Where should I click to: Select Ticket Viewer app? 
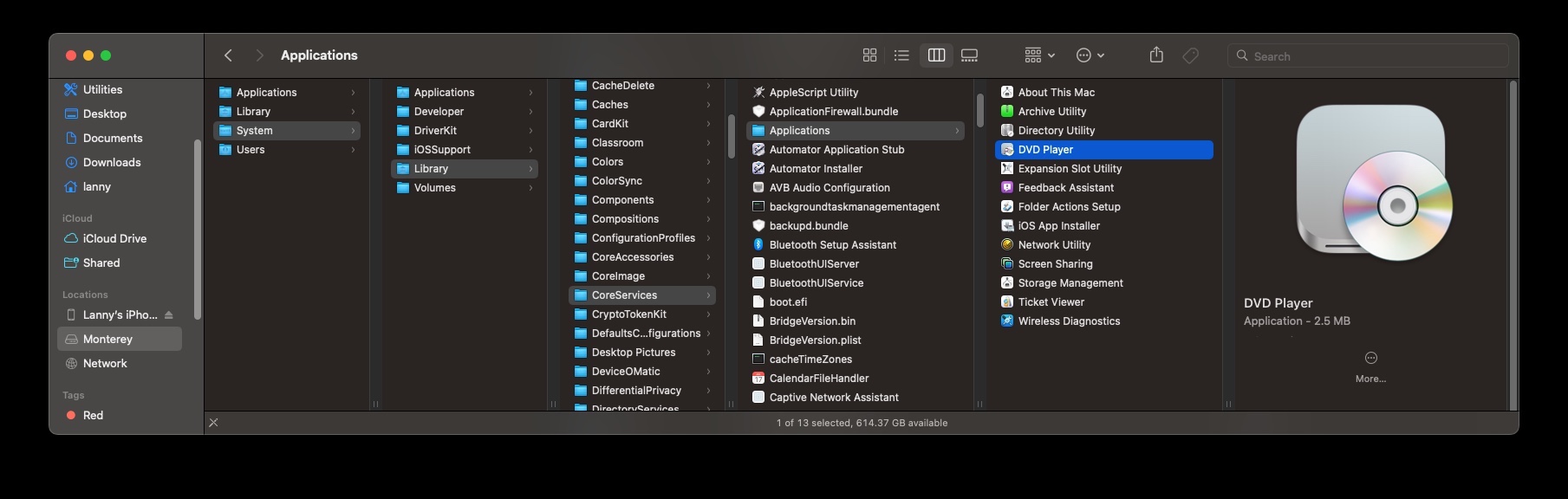(1104, 301)
